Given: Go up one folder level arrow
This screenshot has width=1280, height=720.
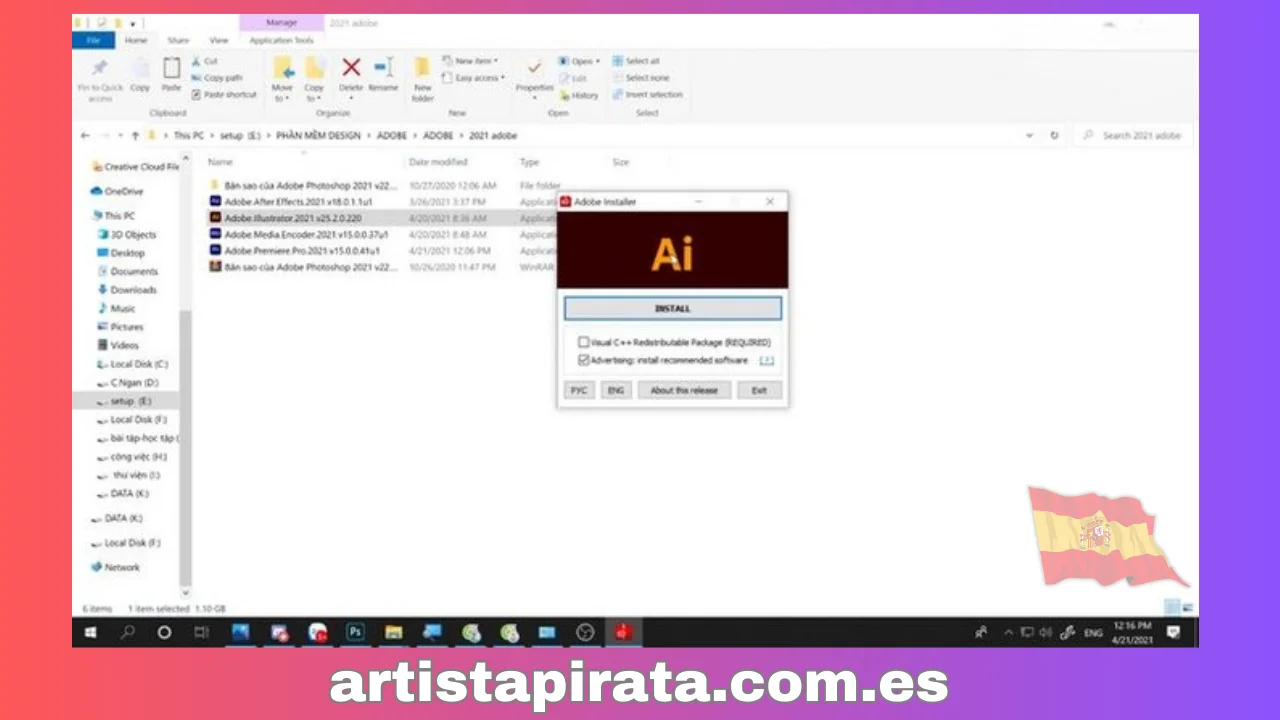Looking at the screenshot, I should pyautogui.click(x=135, y=135).
